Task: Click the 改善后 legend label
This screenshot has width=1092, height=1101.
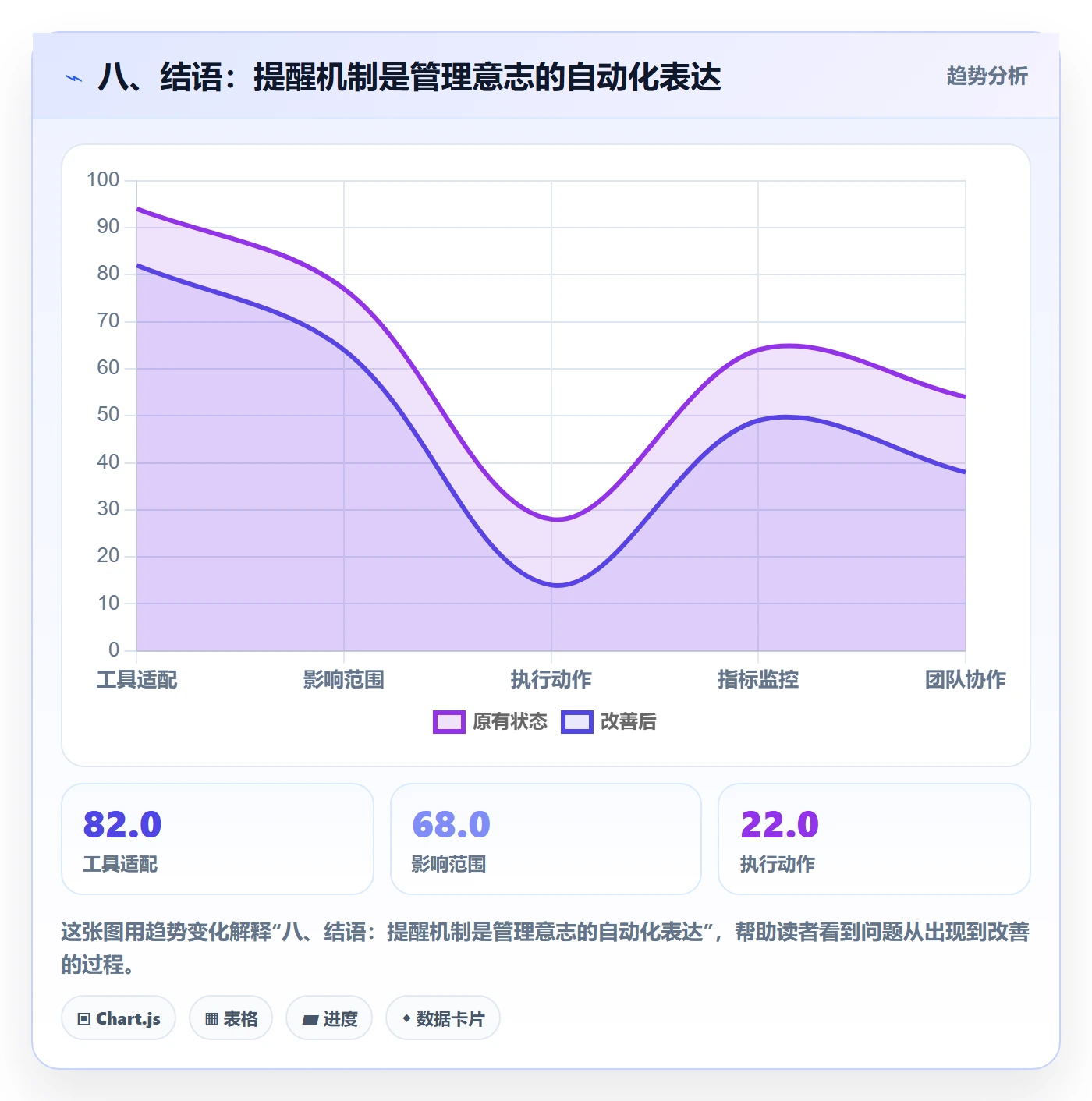Action: 628,722
